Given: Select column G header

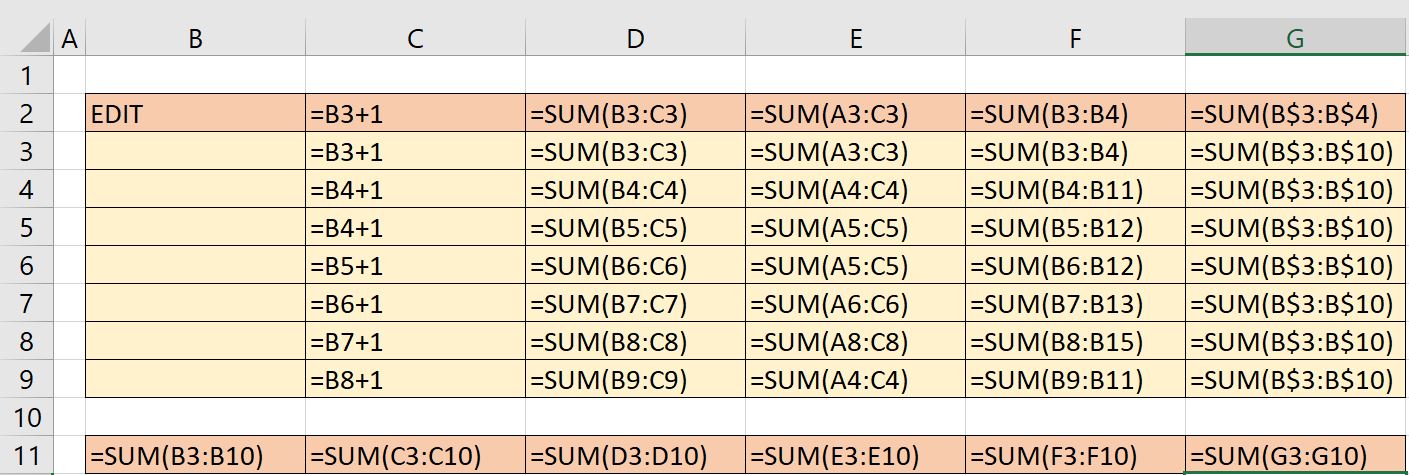Looking at the screenshot, I should tap(1296, 39).
